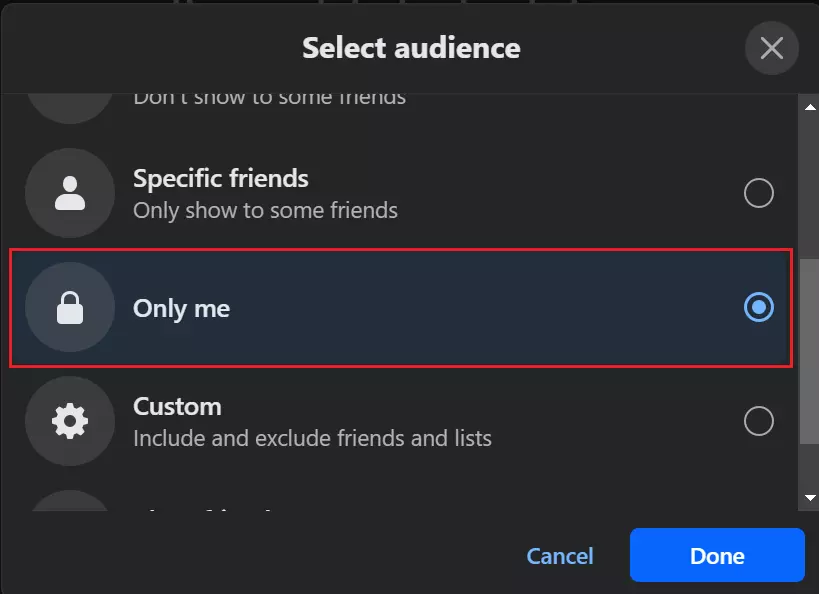
Task: Choose the Specific friends option label
Action: 221,179
